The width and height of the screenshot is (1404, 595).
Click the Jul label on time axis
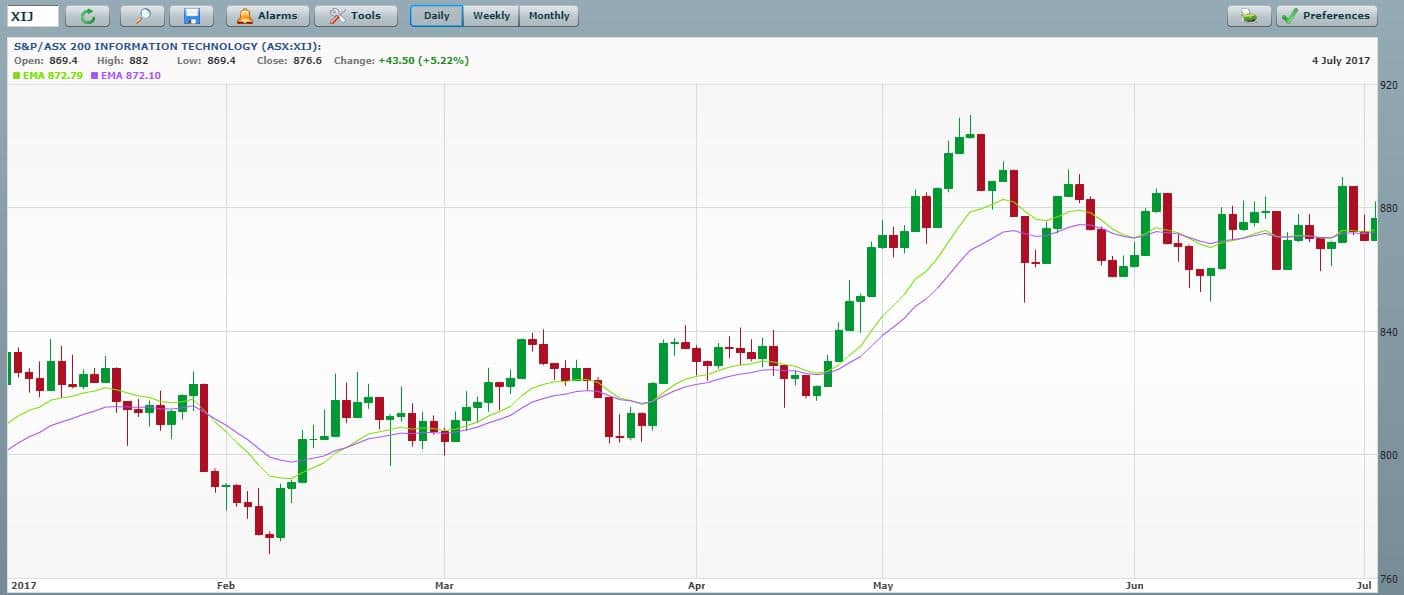coord(1366,586)
